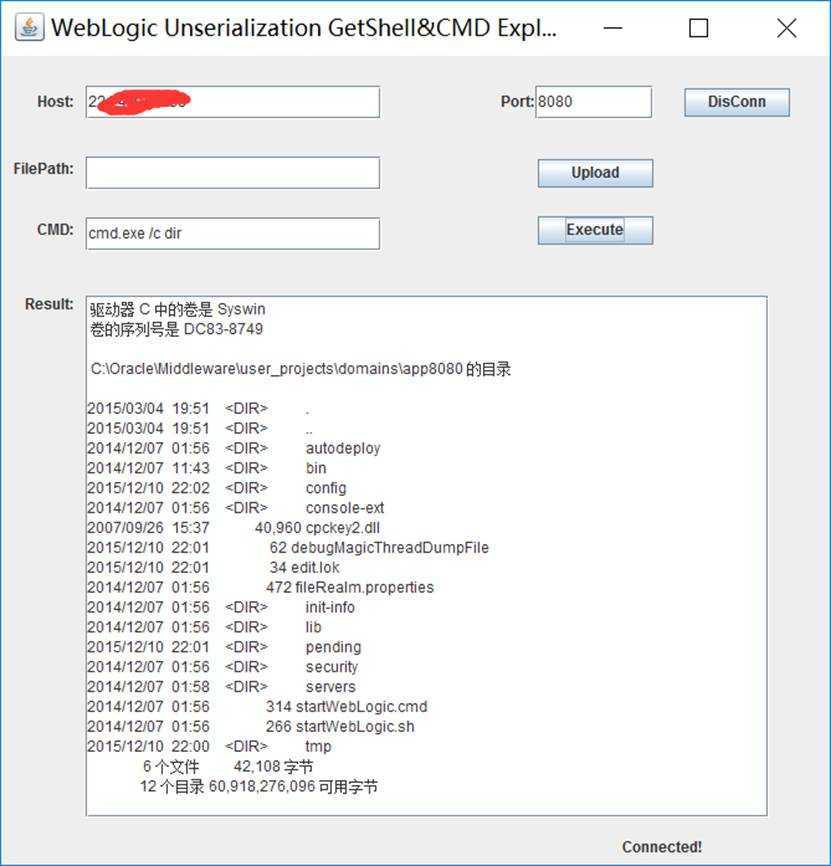This screenshot has width=831, height=866.
Task: Click the DisConn button
Action: point(737,102)
